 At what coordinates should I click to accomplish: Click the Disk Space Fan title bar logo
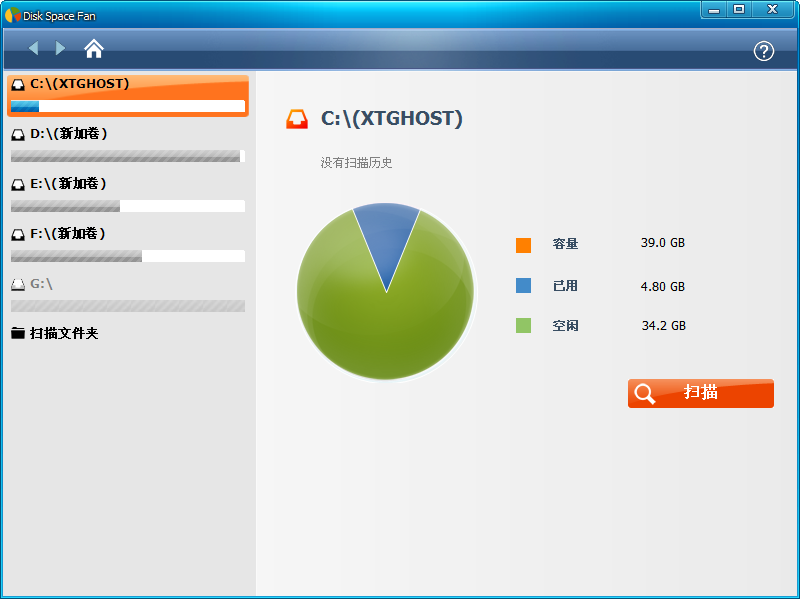[x=13, y=15]
